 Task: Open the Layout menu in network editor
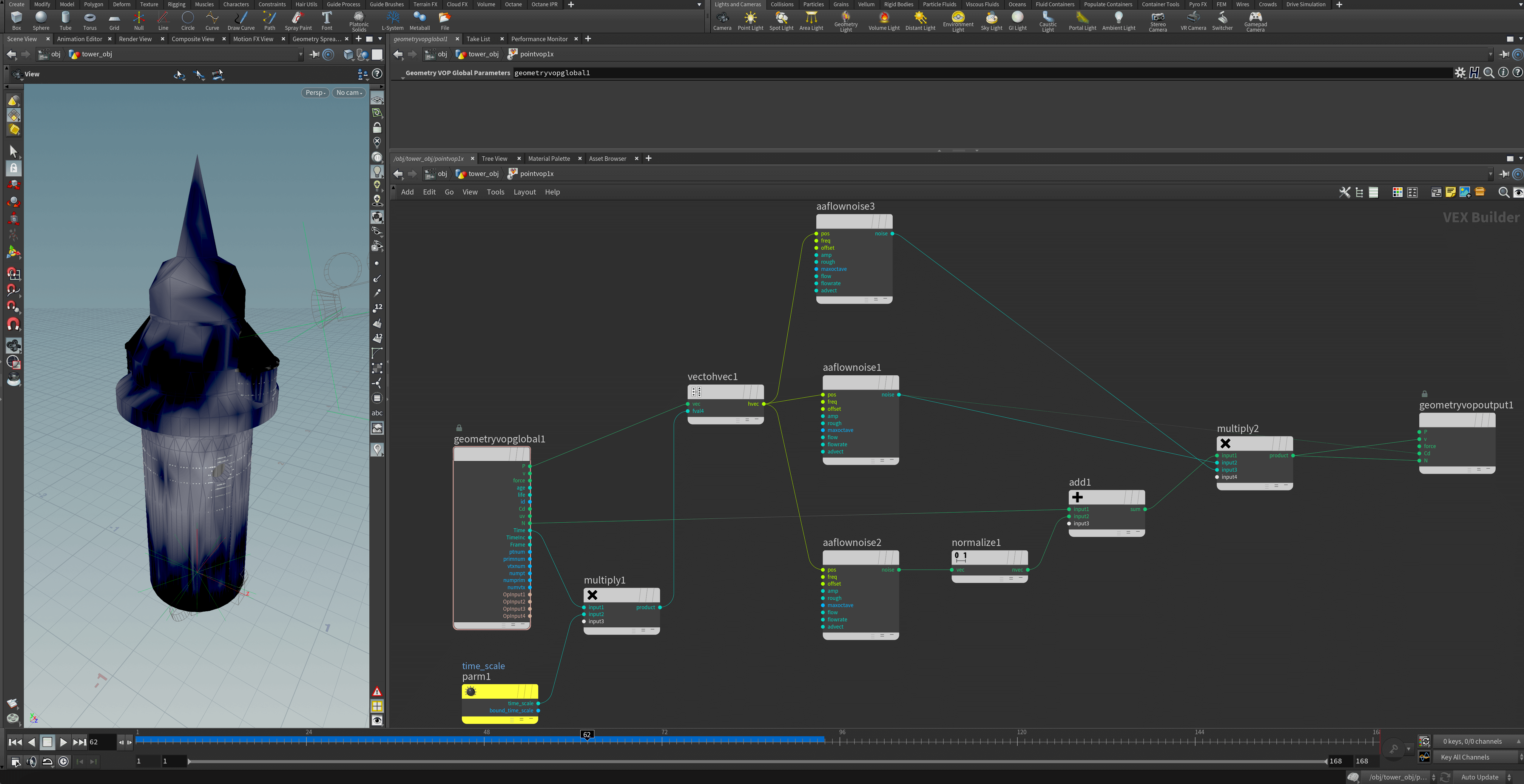click(x=524, y=192)
